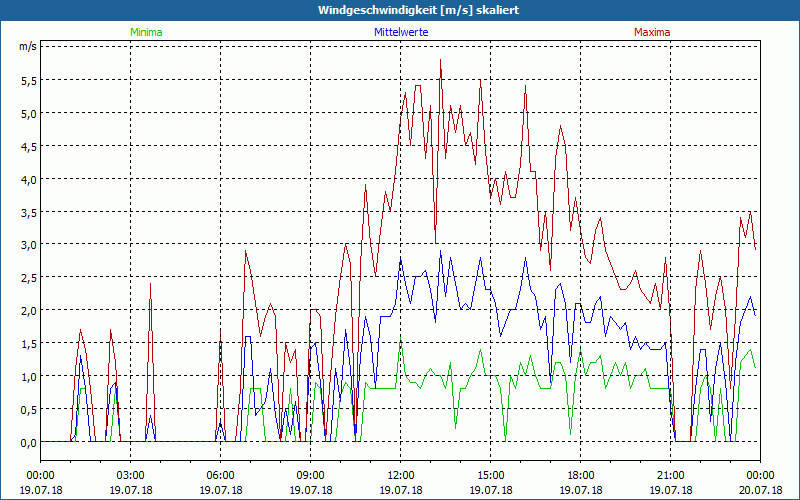This screenshot has width=800, height=500.
Task: Click the 4,5 value on y-axis
Action: [28, 146]
